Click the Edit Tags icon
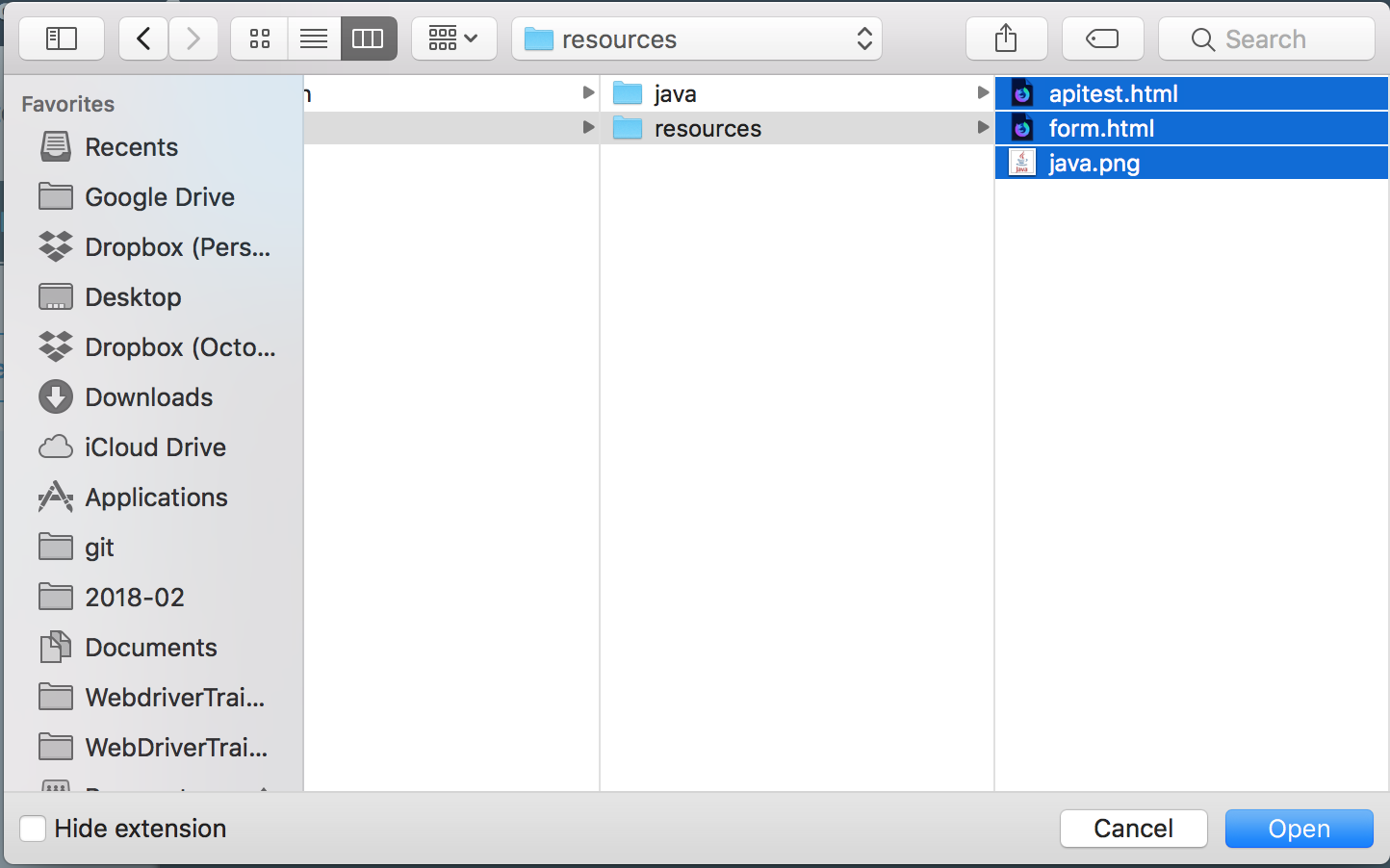This screenshot has height=868, width=1390. point(1102,38)
